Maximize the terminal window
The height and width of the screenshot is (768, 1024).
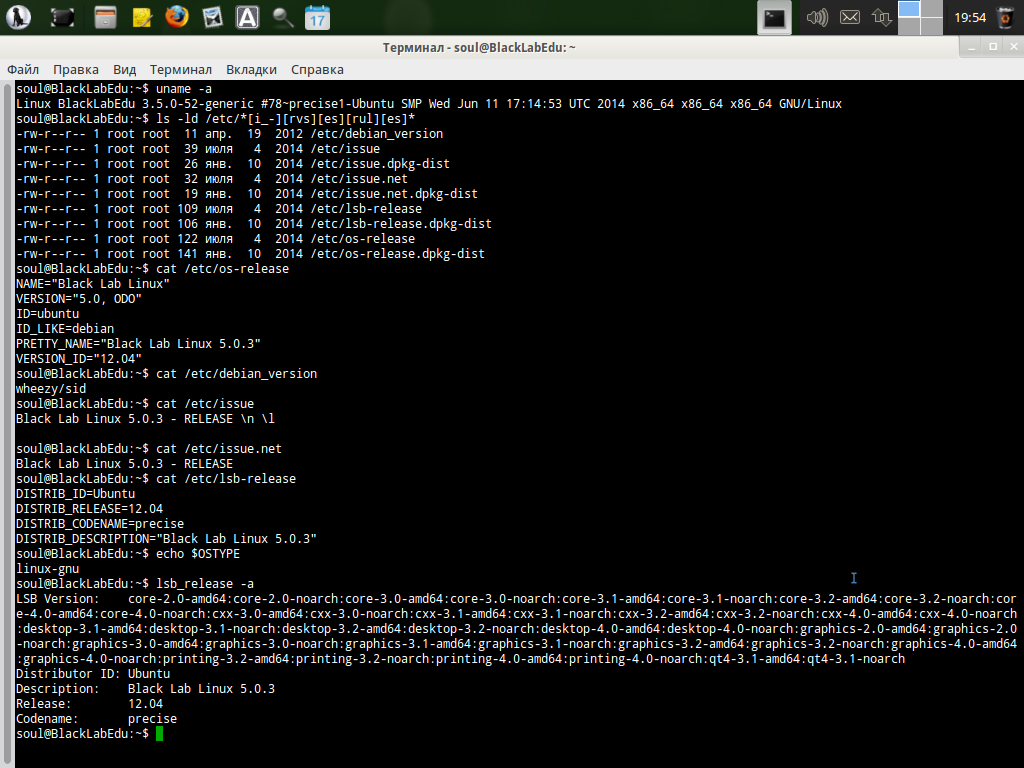[x=993, y=47]
